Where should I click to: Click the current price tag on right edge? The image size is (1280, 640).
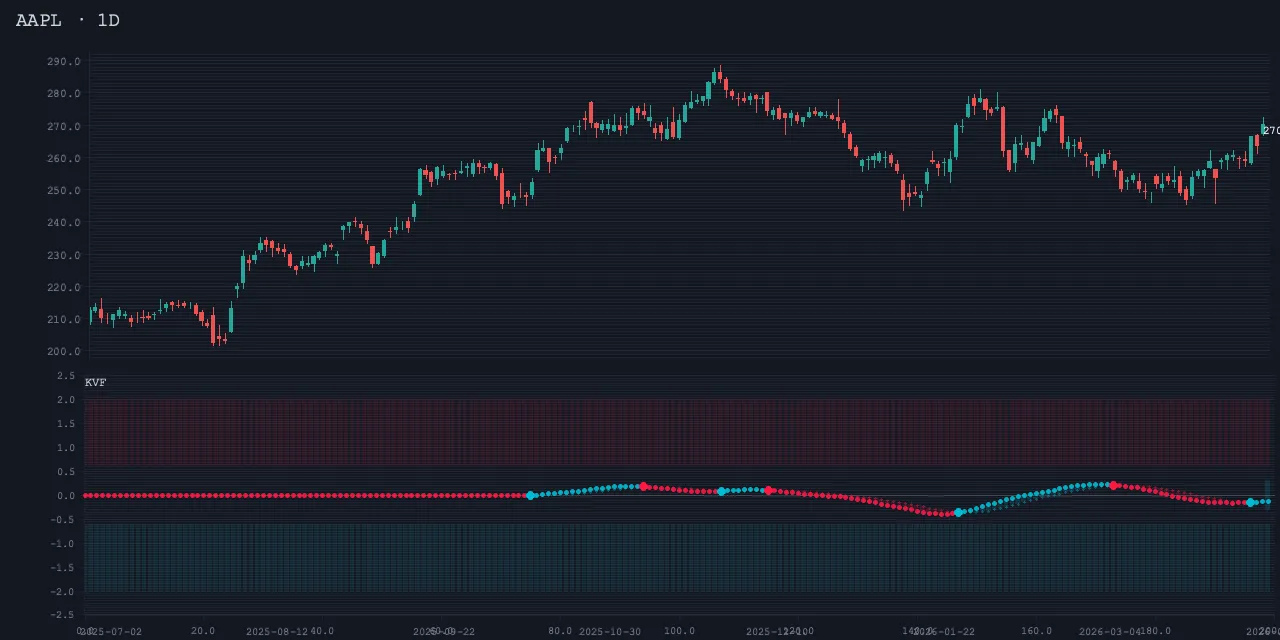coord(1270,131)
